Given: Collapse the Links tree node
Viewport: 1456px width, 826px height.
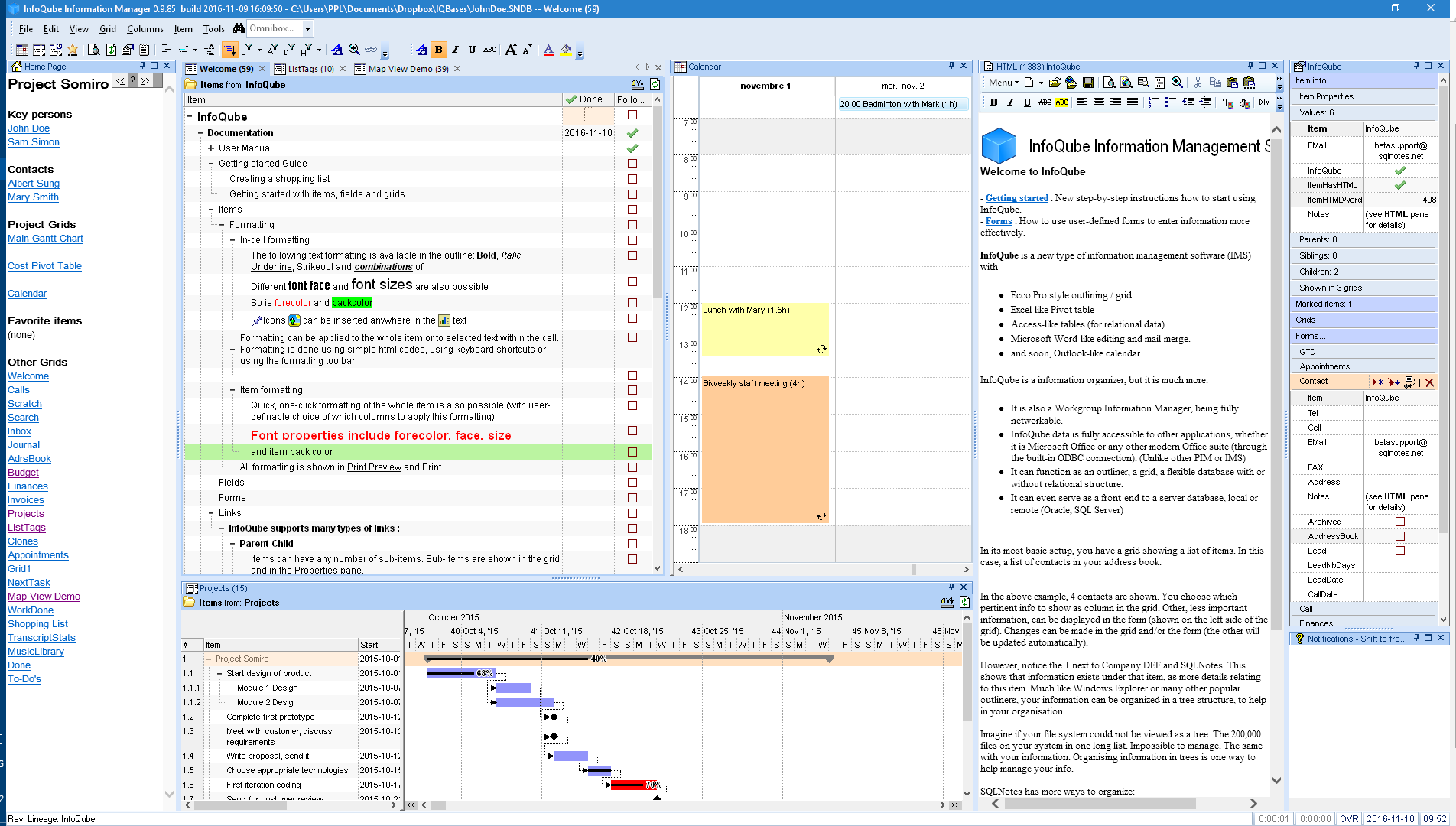Looking at the screenshot, I should click(x=211, y=513).
